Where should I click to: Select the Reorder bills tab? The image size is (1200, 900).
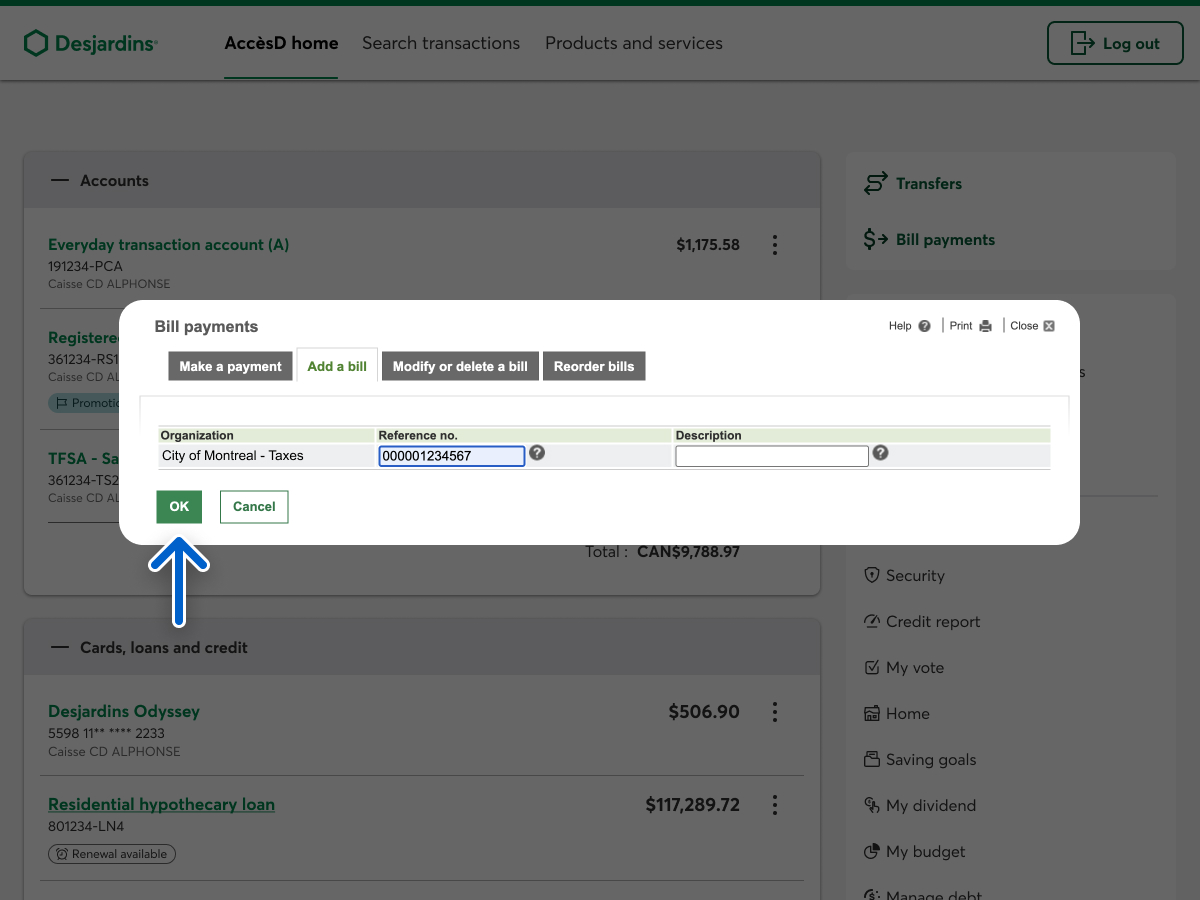[594, 366]
